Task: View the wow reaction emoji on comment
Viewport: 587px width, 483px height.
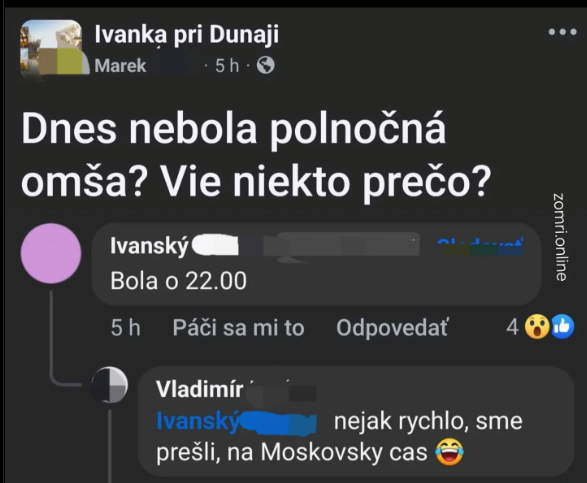Action: point(537,327)
